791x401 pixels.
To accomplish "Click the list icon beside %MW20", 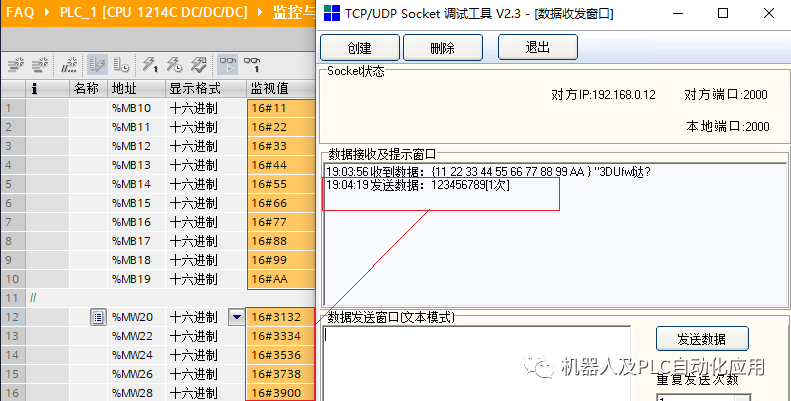I will [x=98, y=317].
